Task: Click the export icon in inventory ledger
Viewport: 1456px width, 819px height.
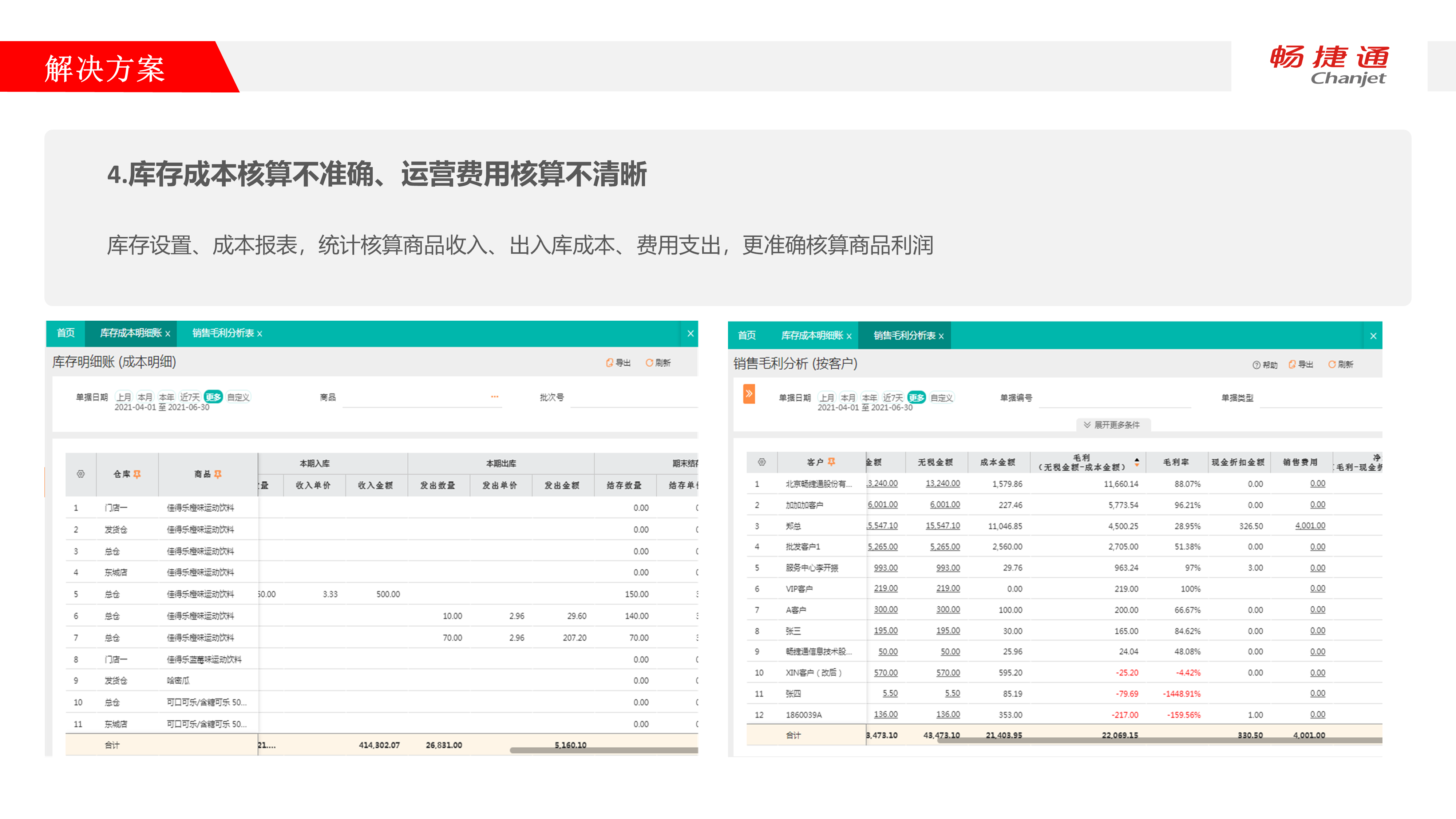Action: pos(609,363)
